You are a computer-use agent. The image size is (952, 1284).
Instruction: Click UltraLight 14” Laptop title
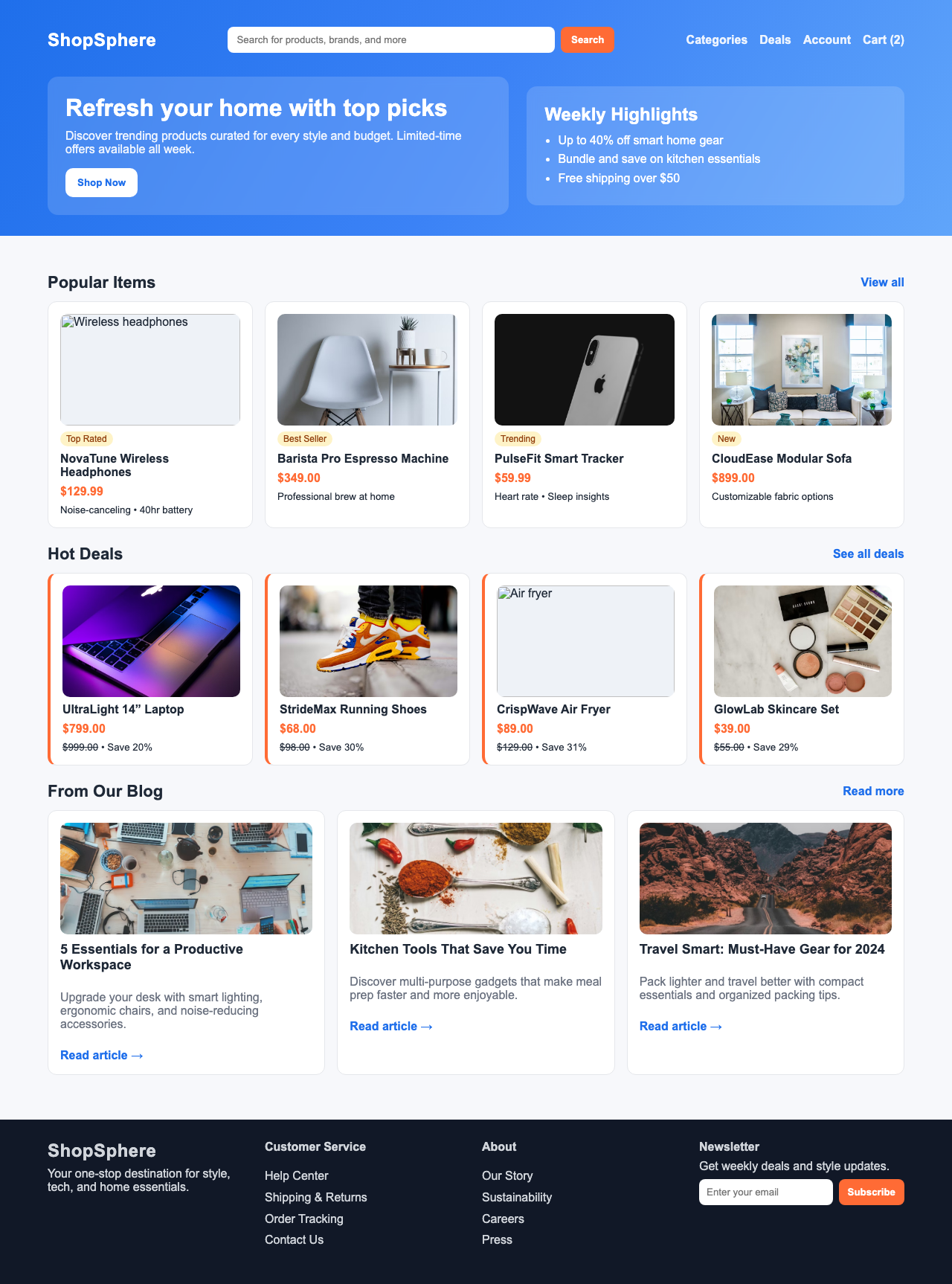[123, 710]
